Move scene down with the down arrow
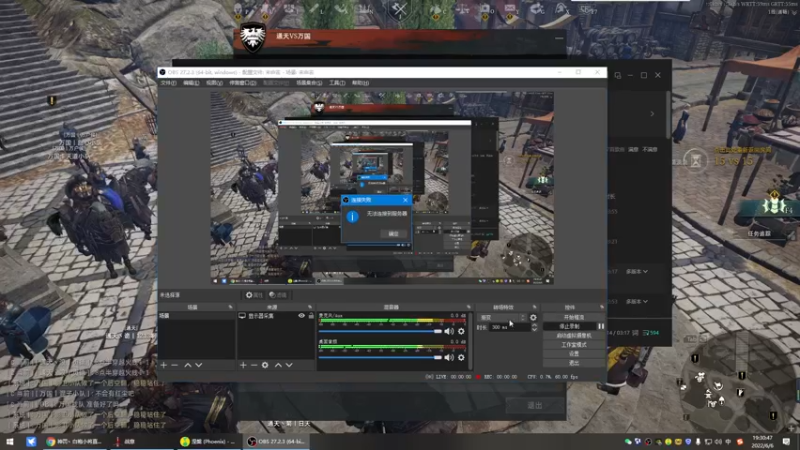 pos(198,365)
